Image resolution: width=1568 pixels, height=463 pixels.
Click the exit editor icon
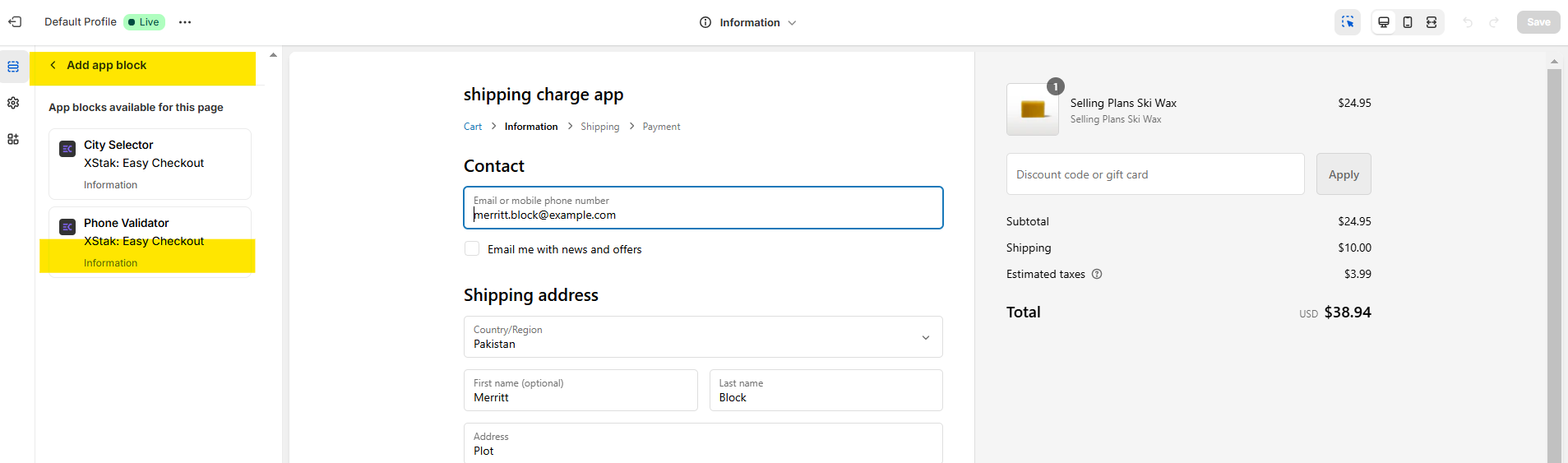click(15, 22)
